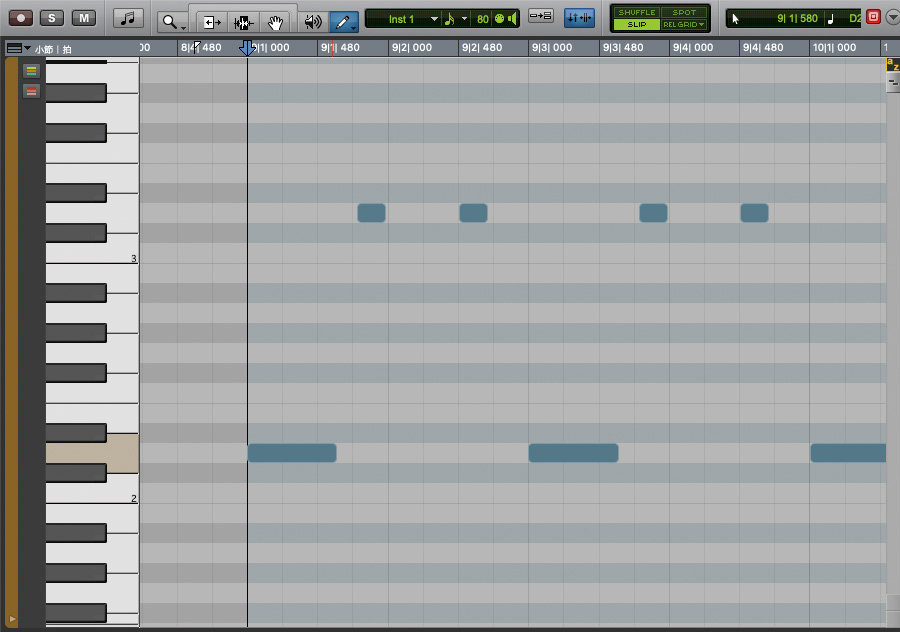Screen dimensions: 900x632
Task: Click the white flag marker near 8|4|480
Action: 197,46
